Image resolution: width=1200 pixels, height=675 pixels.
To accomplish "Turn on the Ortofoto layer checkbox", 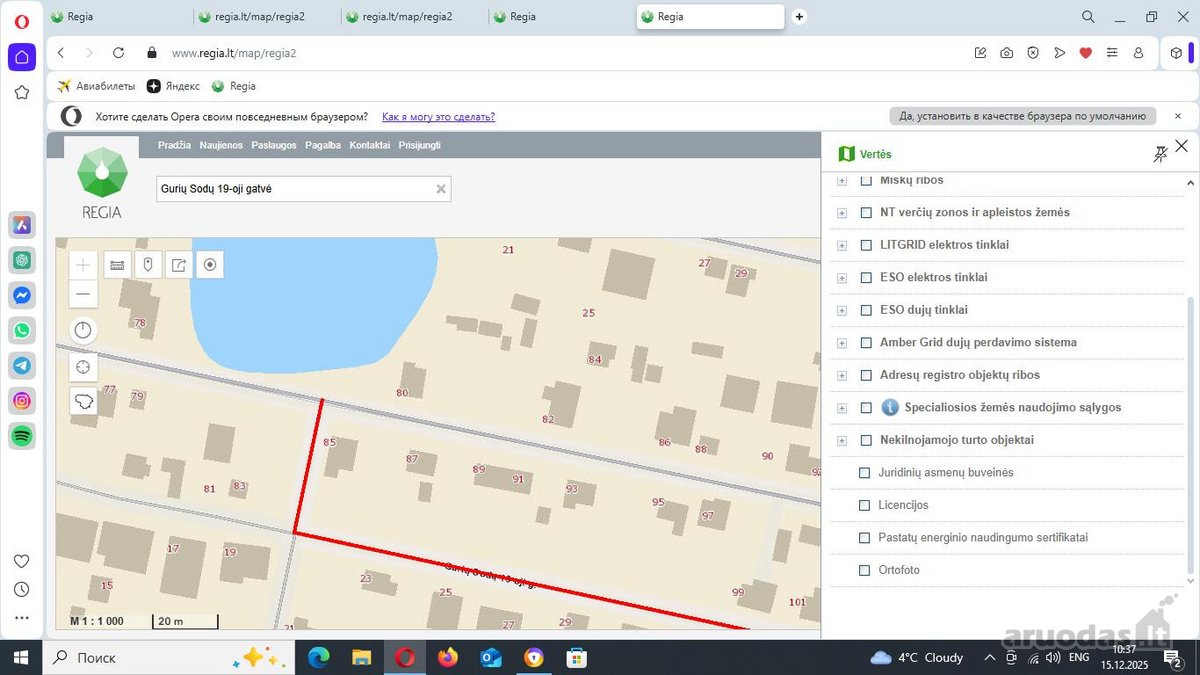I will (x=865, y=570).
